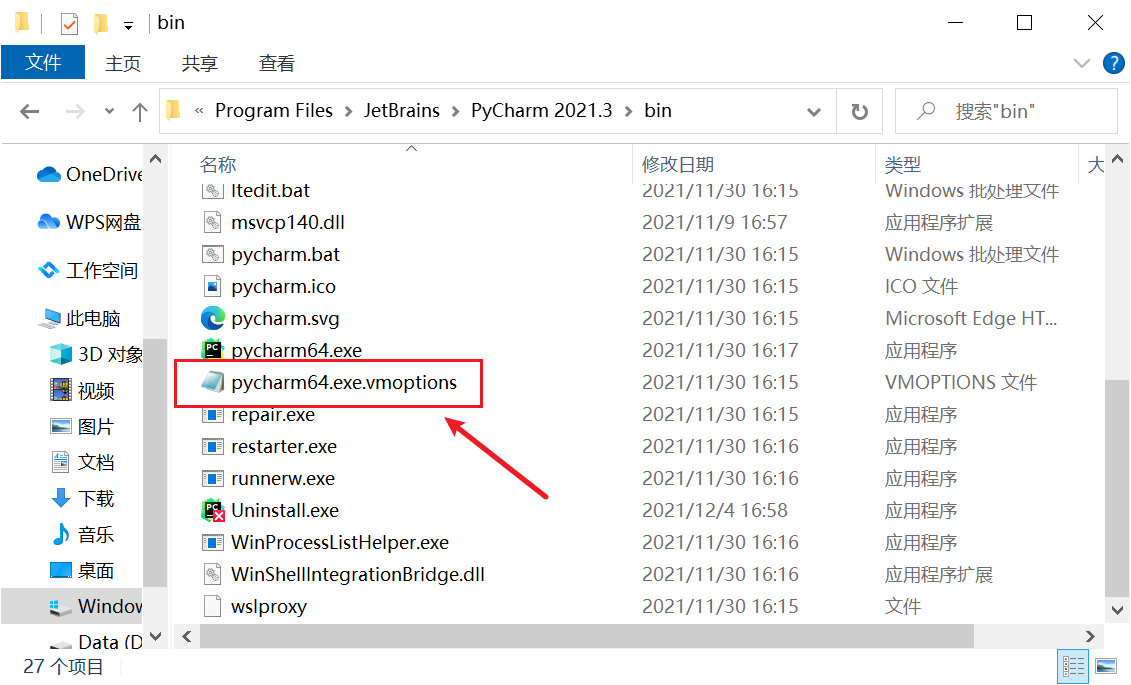Open address bar history dropdown
This screenshot has width=1131, height=685.
(x=814, y=112)
